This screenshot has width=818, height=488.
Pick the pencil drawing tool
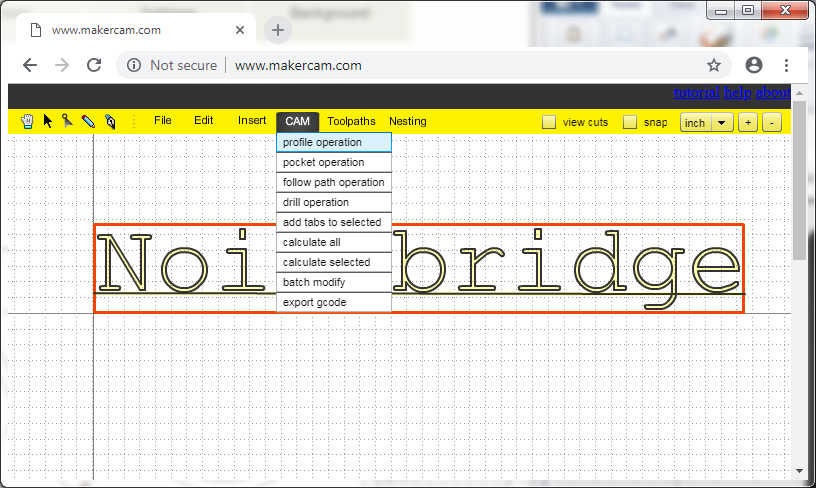(88, 121)
